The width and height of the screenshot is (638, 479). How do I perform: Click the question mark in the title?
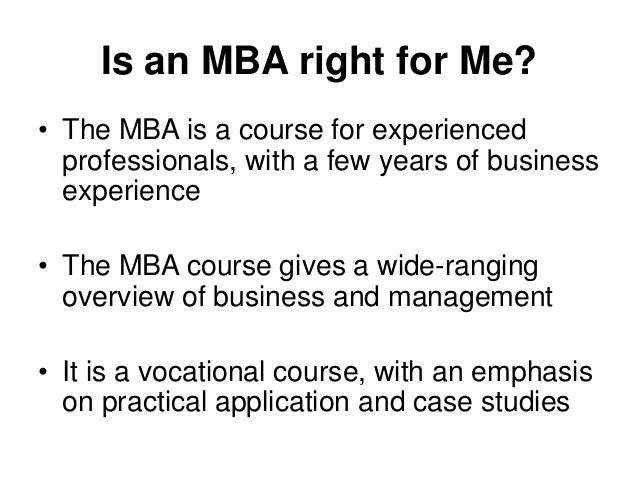pos(523,60)
